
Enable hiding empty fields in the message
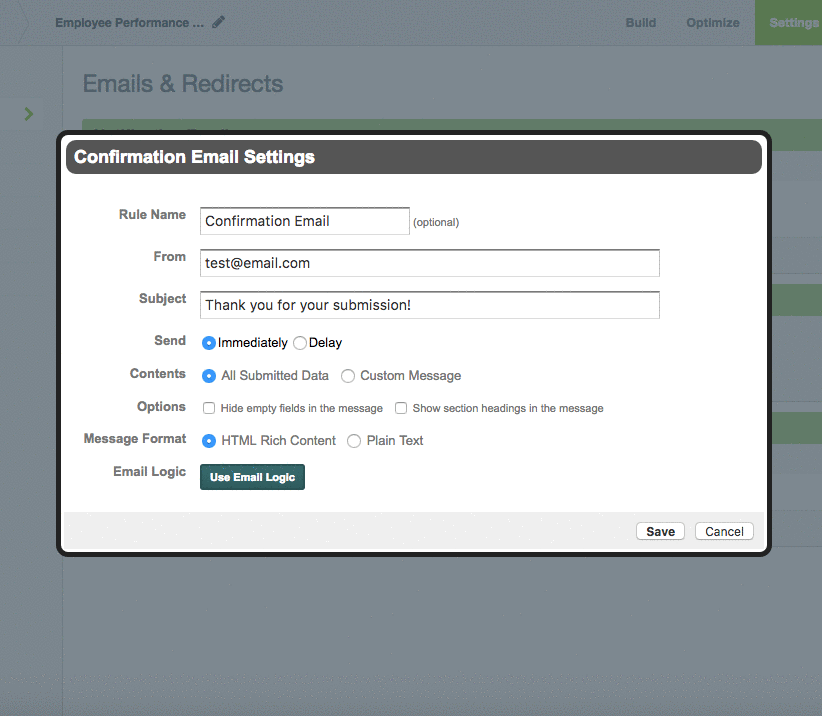pos(208,408)
